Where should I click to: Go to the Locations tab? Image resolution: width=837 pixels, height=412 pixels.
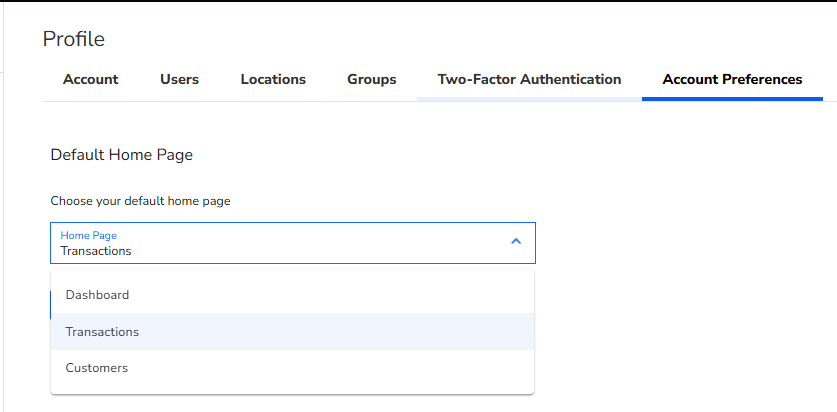tap(273, 79)
